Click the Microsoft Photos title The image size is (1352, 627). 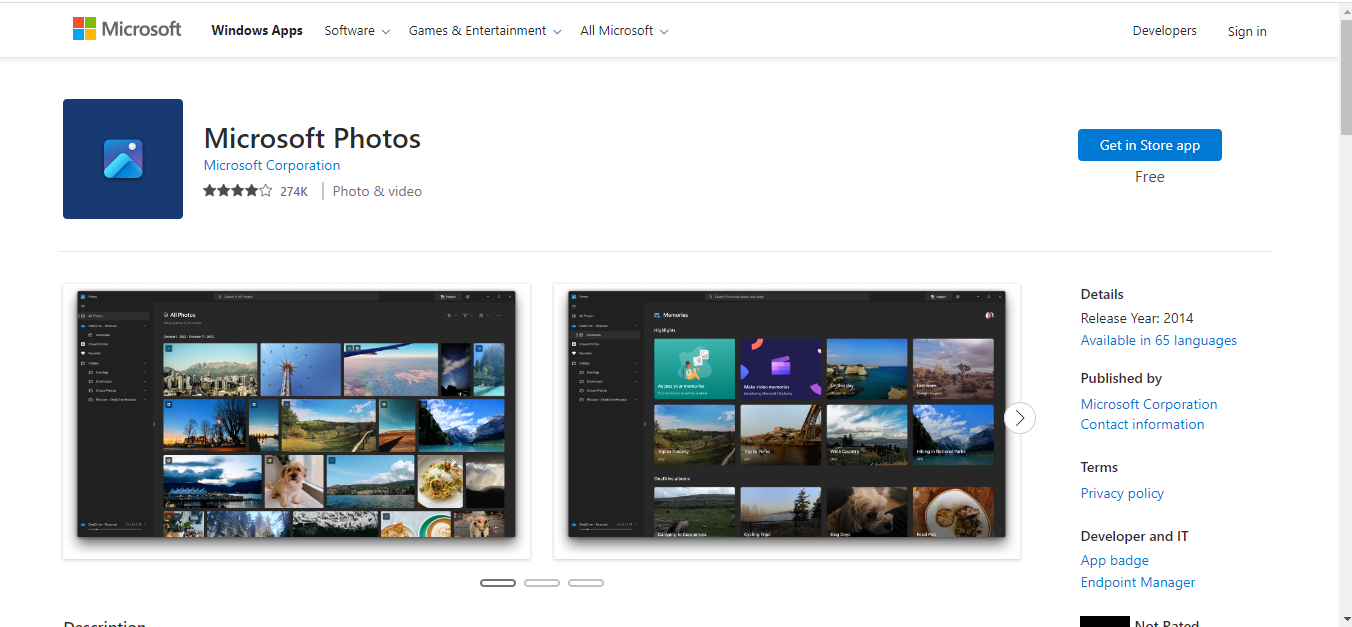(312, 138)
